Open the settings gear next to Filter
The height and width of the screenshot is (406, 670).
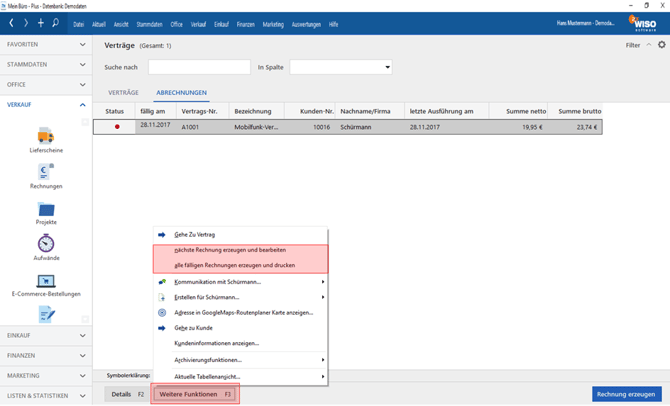(661, 45)
